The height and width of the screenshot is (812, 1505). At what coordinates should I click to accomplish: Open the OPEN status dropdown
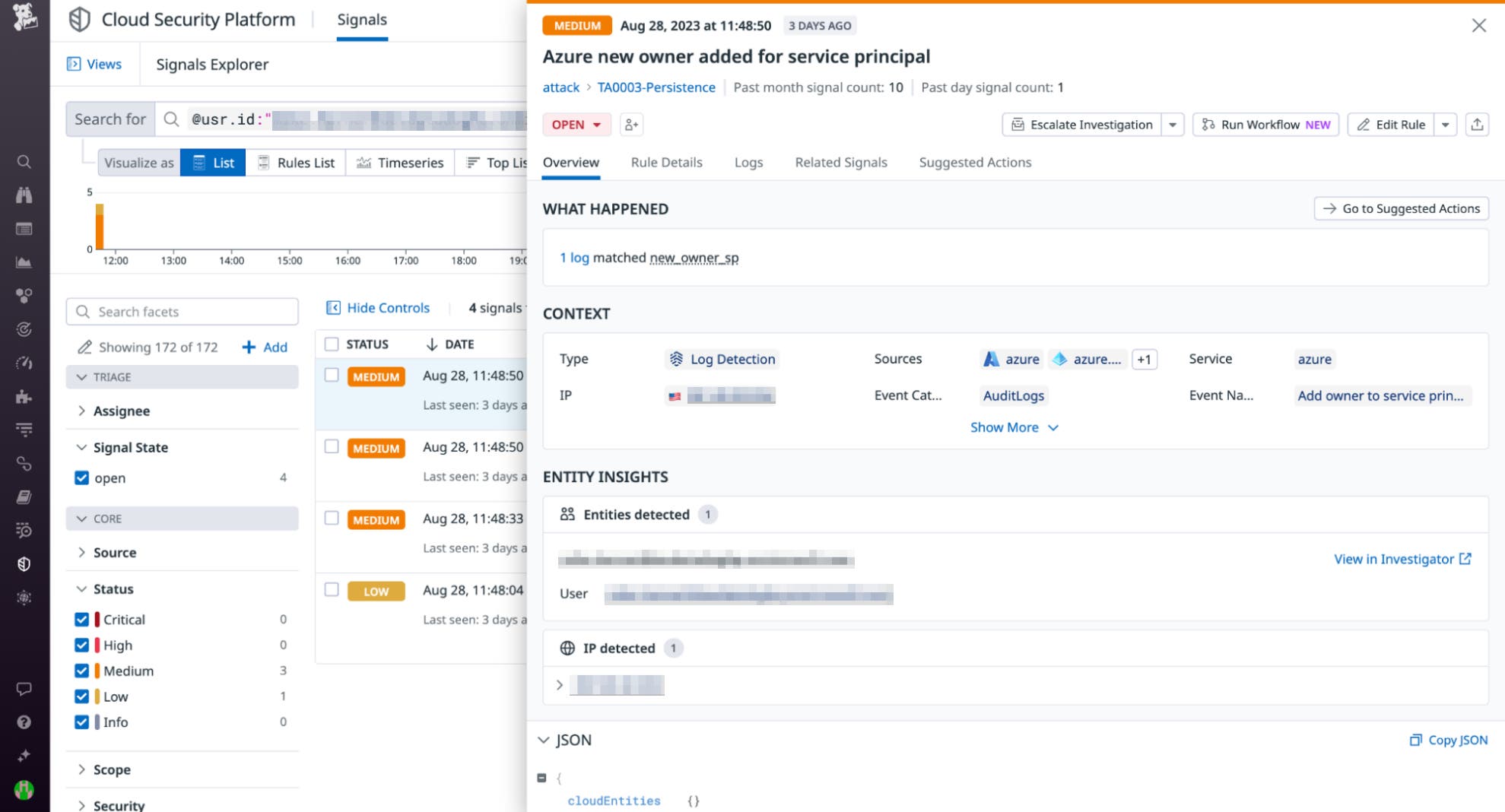[576, 124]
